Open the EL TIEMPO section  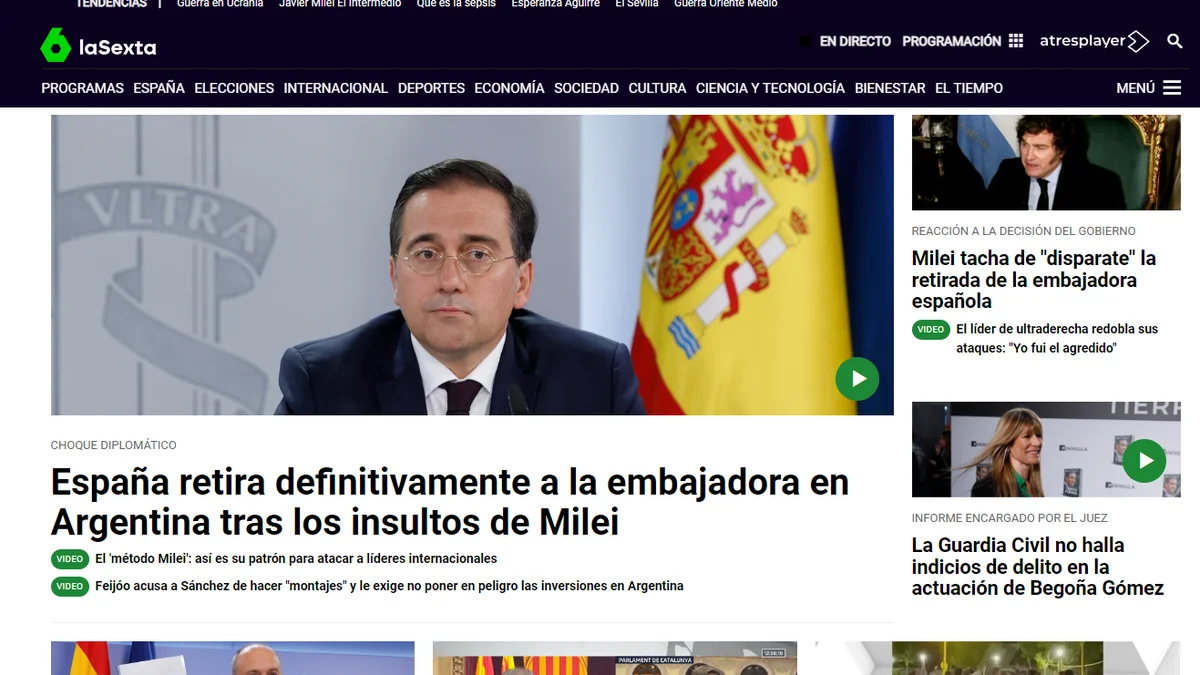(969, 88)
